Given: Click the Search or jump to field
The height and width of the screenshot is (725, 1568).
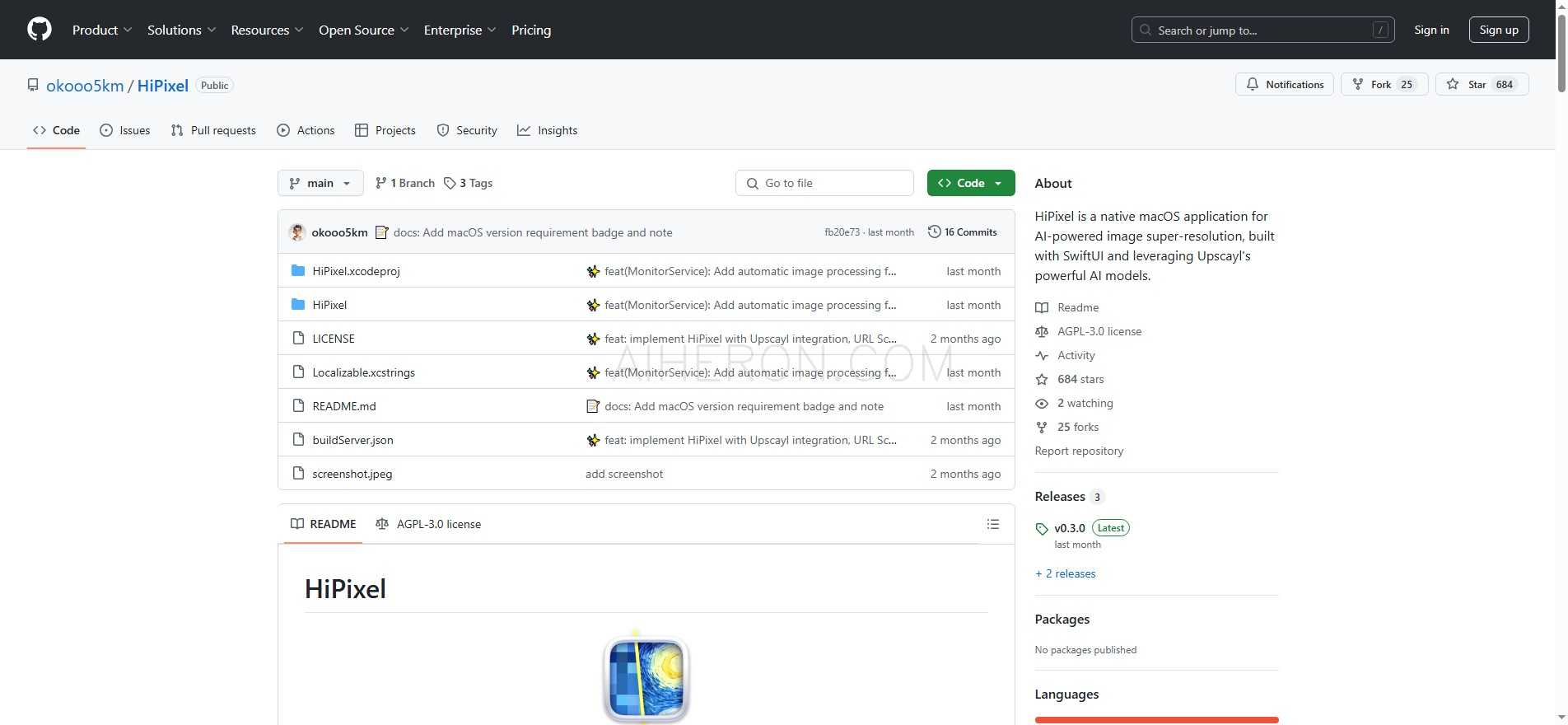Looking at the screenshot, I should coord(1263,30).
